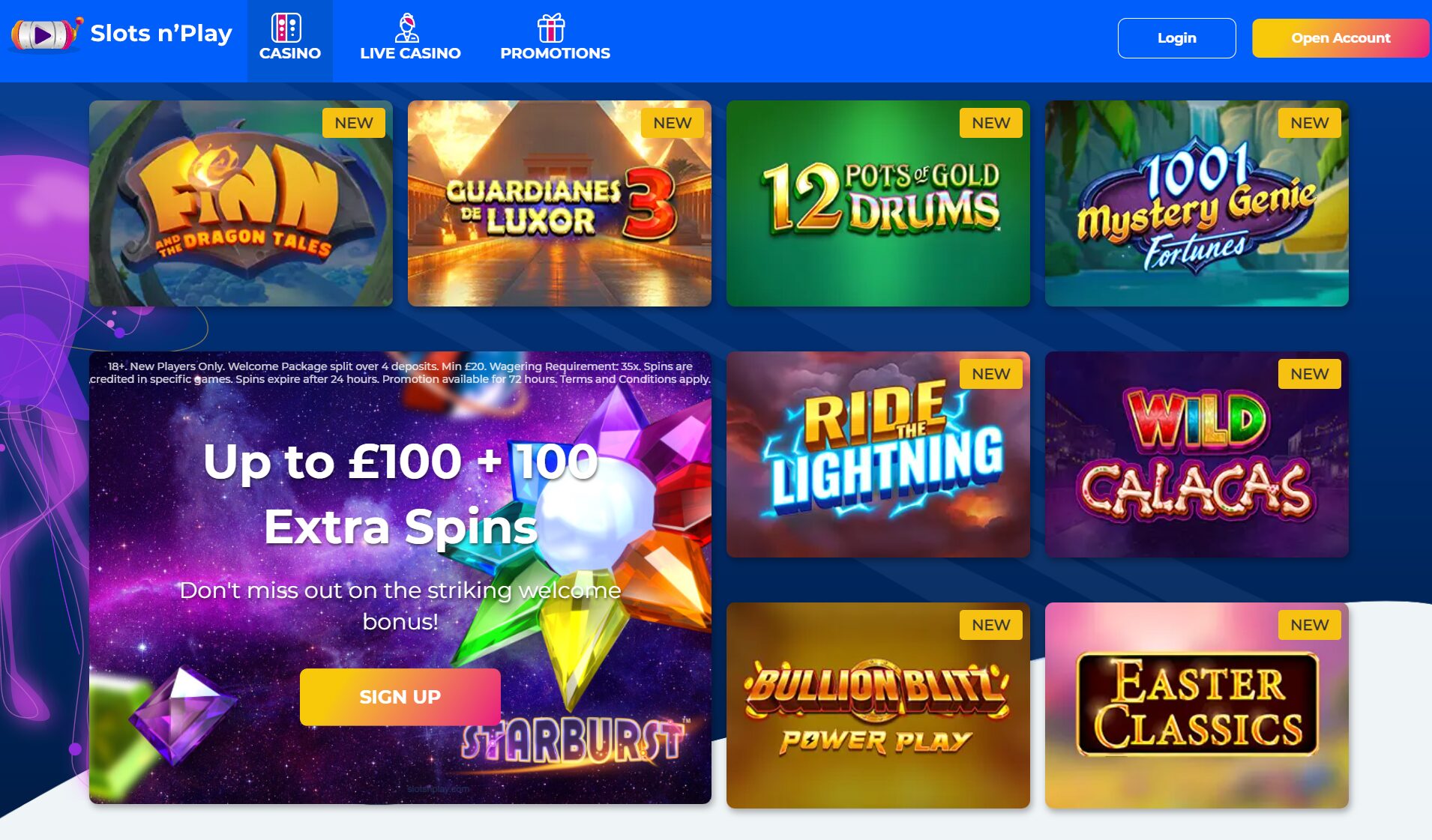Launch 12 Pots of Gold Drums
Screen dimensions: 1432x840
tap(878, 203)
